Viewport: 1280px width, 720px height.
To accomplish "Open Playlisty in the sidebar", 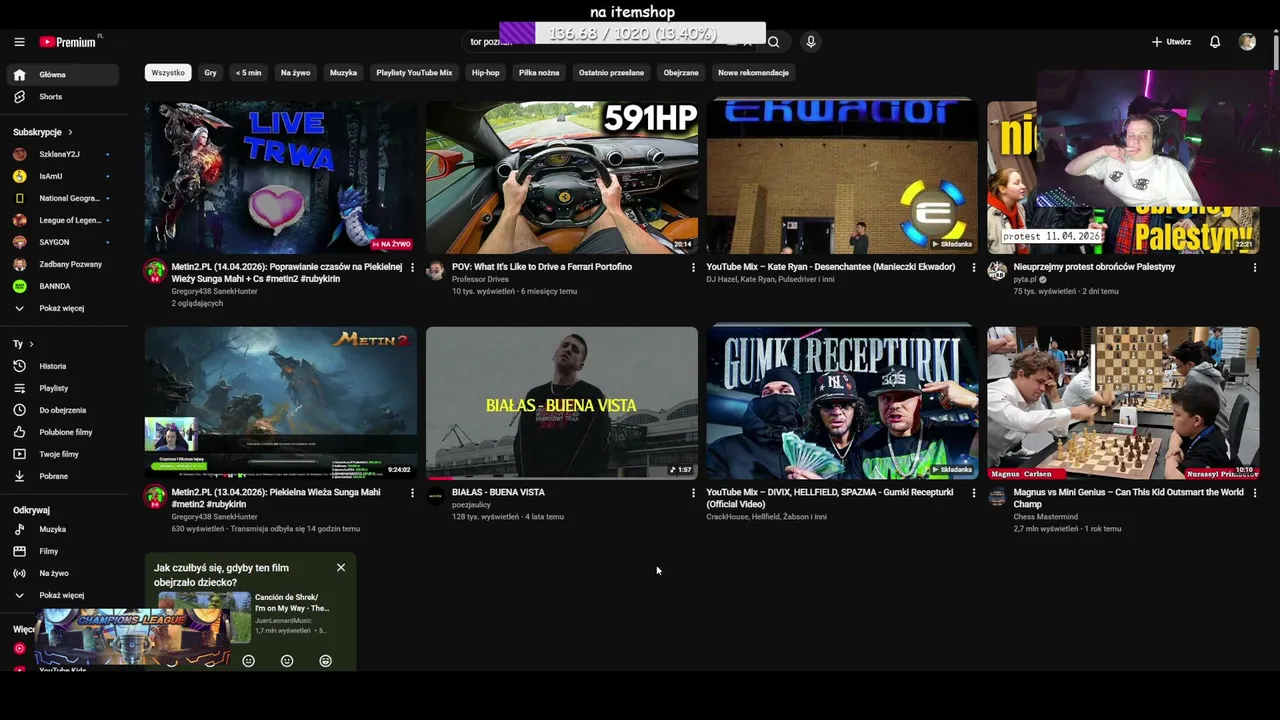I will click(x=63, y=388).
